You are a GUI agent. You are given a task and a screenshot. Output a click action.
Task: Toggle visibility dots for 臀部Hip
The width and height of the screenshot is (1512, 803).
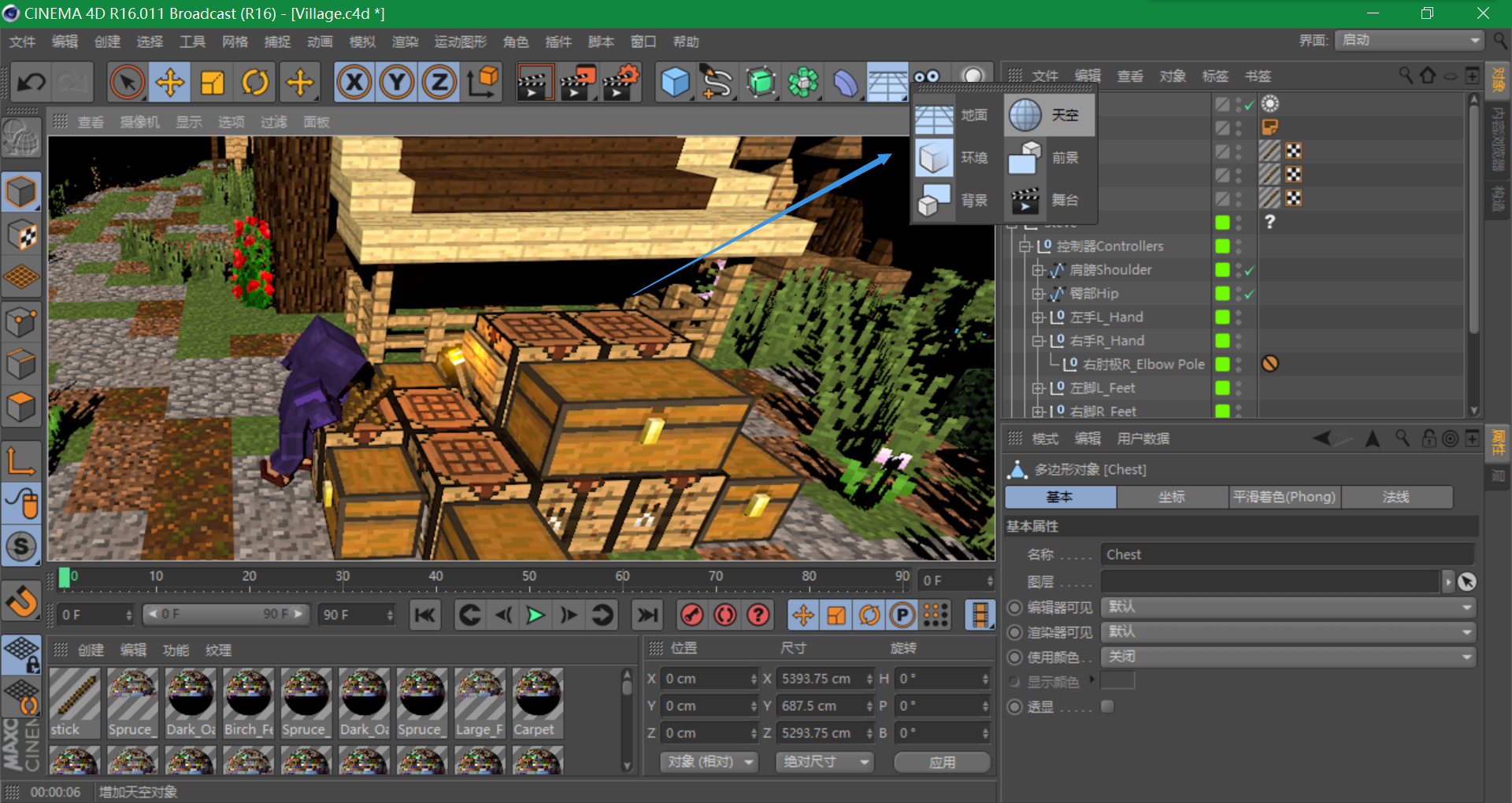tap(1239, 294)
